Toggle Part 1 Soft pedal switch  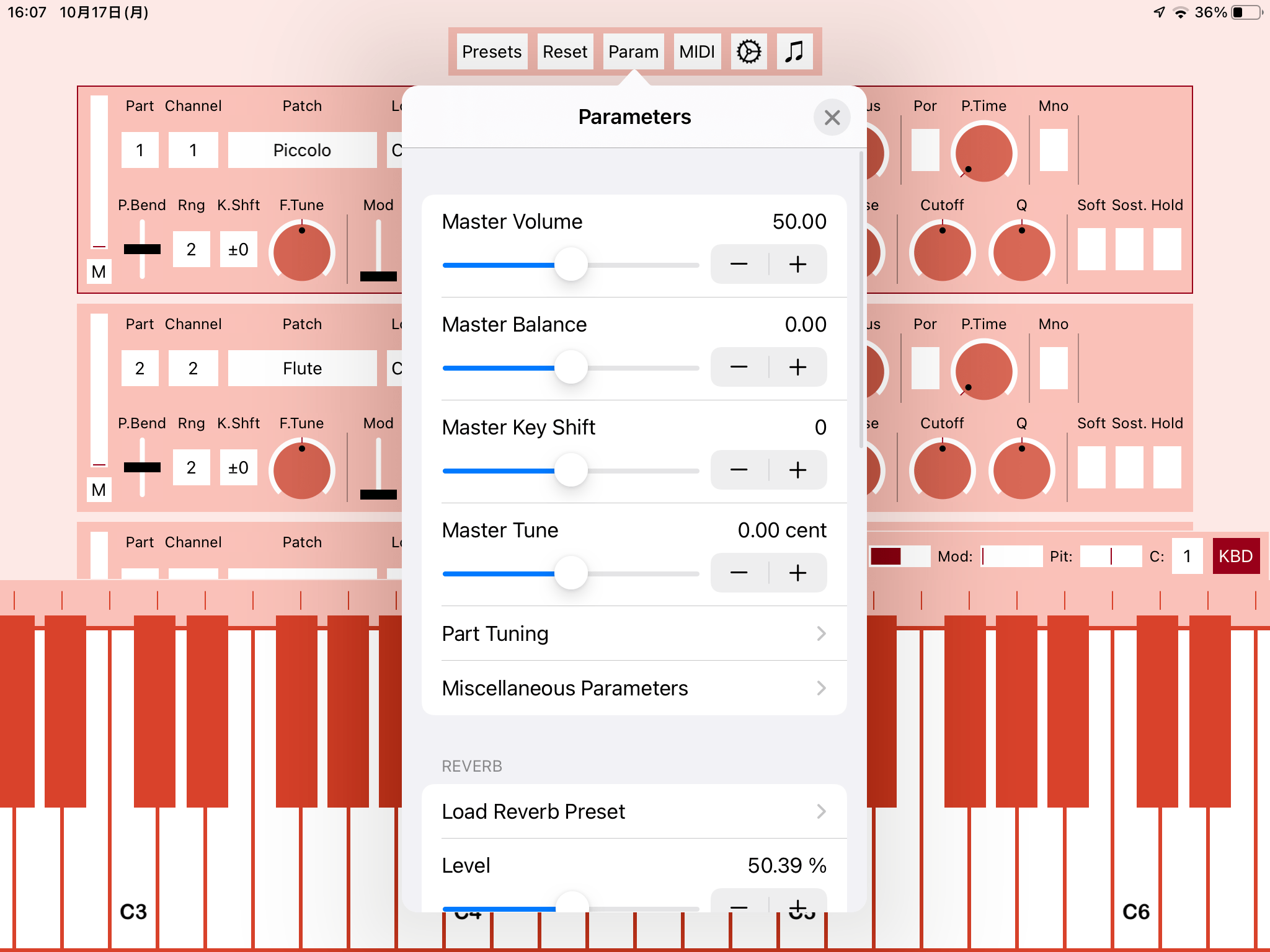(x=1091, y=249)
